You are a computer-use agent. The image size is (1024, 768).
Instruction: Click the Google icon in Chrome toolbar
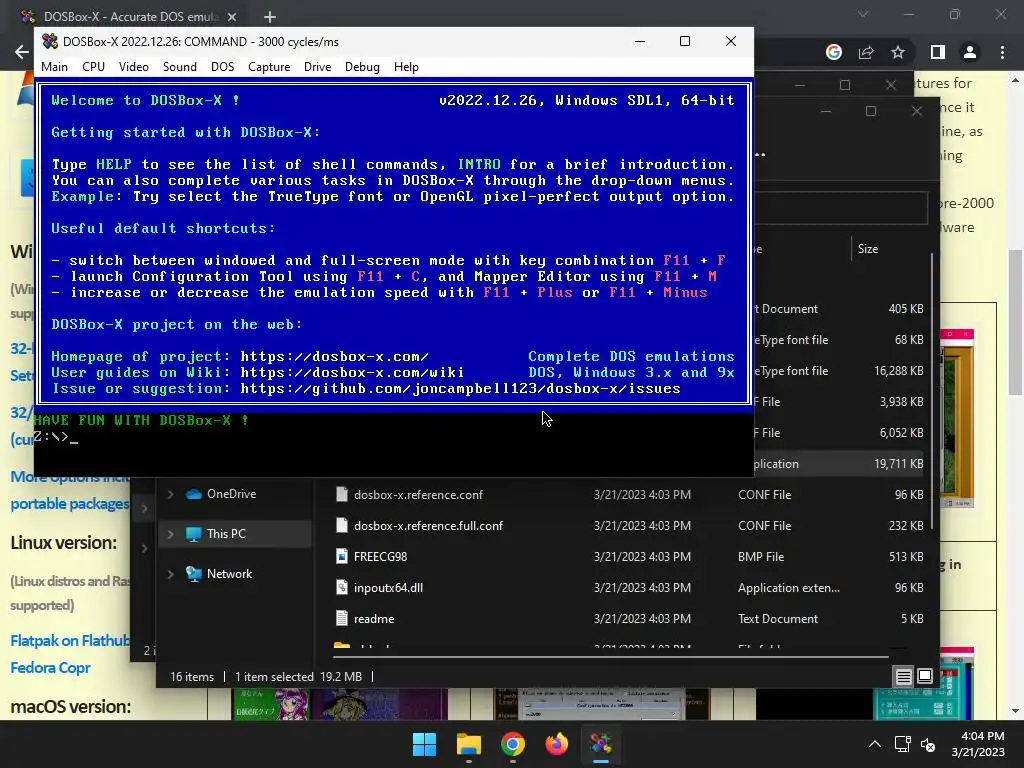click(833, 52)
